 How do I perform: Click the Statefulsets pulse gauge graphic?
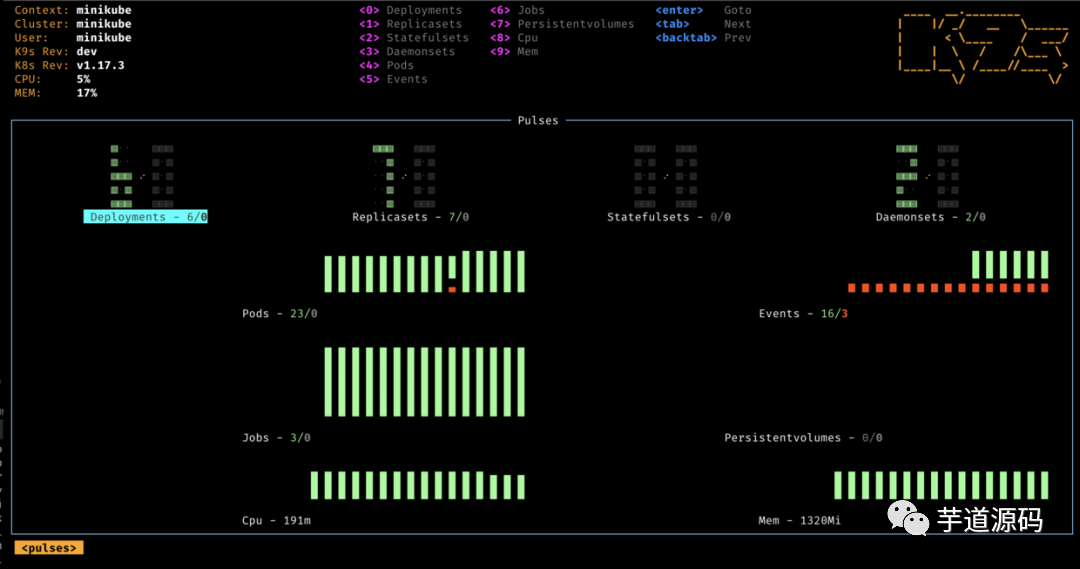(x=665, y=176)
